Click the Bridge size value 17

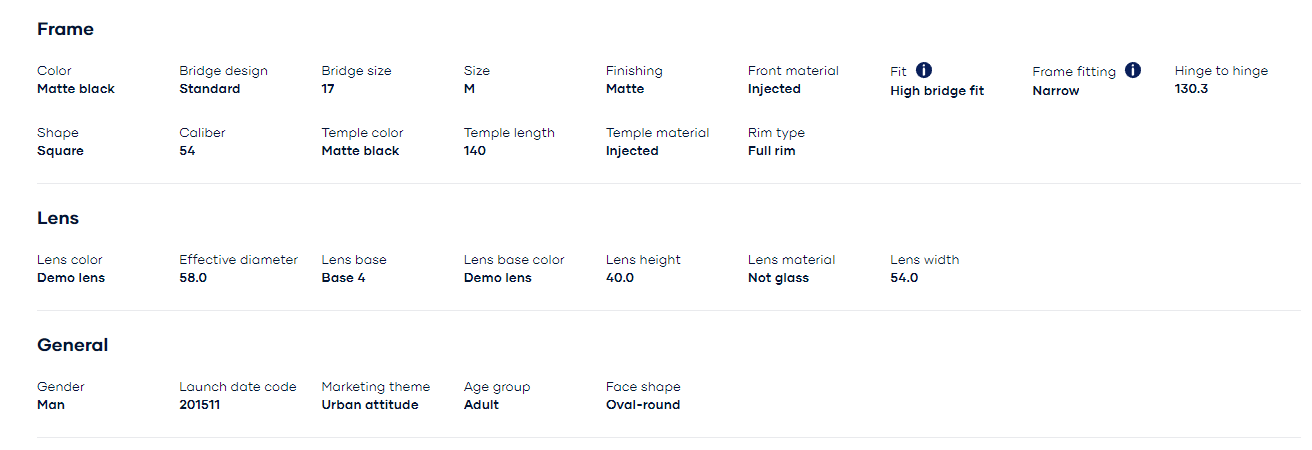[328, 89]
